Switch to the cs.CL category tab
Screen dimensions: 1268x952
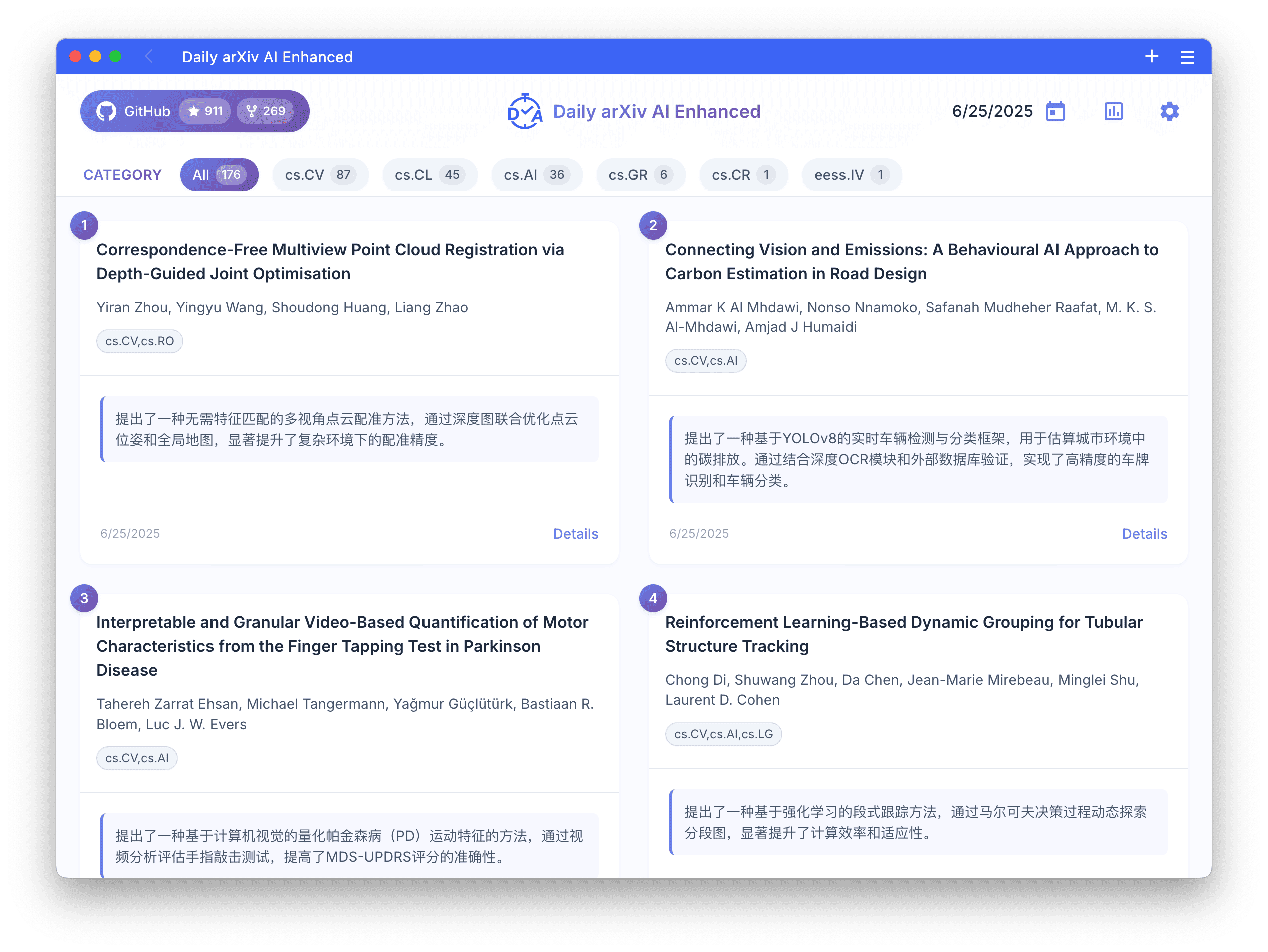(x=430, y=175)
